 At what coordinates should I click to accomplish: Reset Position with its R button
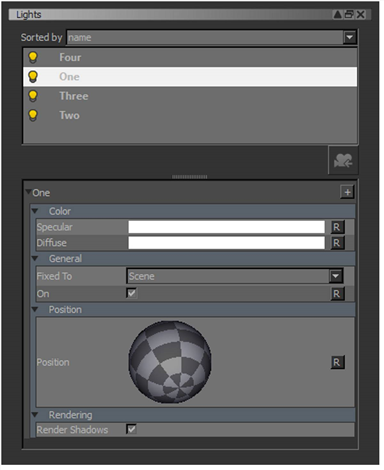pos(337,362)
